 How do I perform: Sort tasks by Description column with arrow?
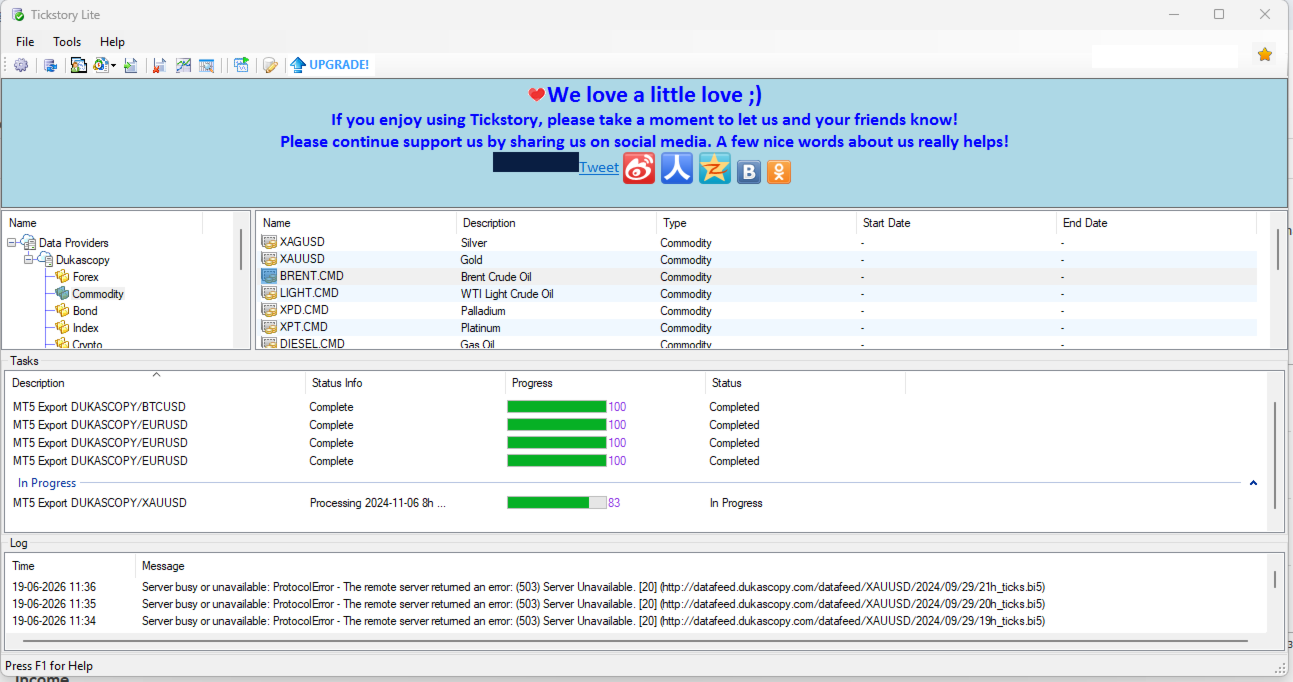coord(155,383)
